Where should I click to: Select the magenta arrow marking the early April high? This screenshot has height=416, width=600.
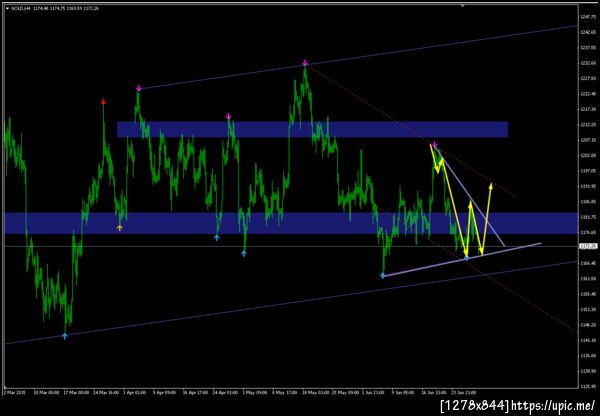pyautogui.click(x=139, y=88)
